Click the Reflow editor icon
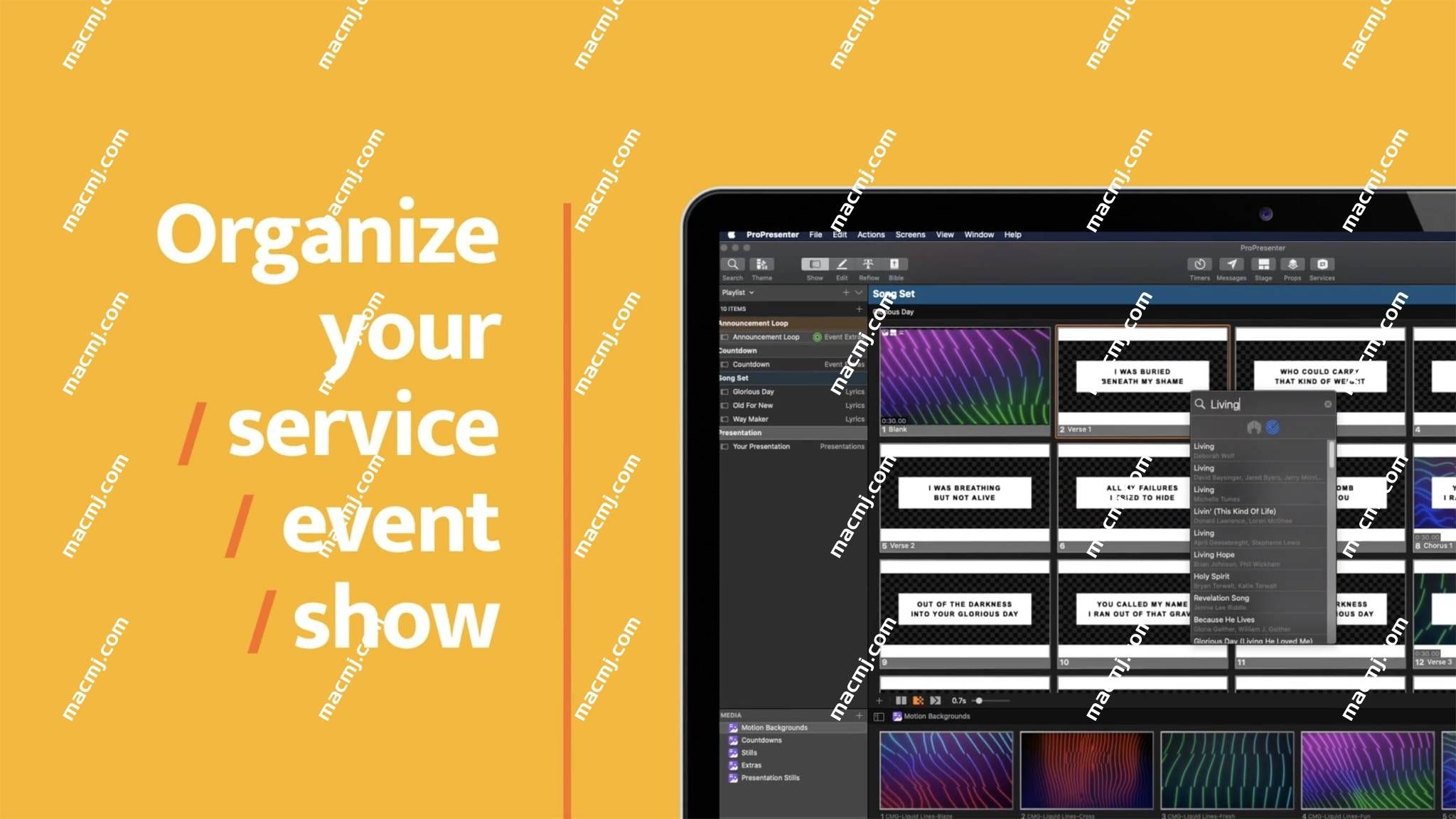 tap(868, 264)
